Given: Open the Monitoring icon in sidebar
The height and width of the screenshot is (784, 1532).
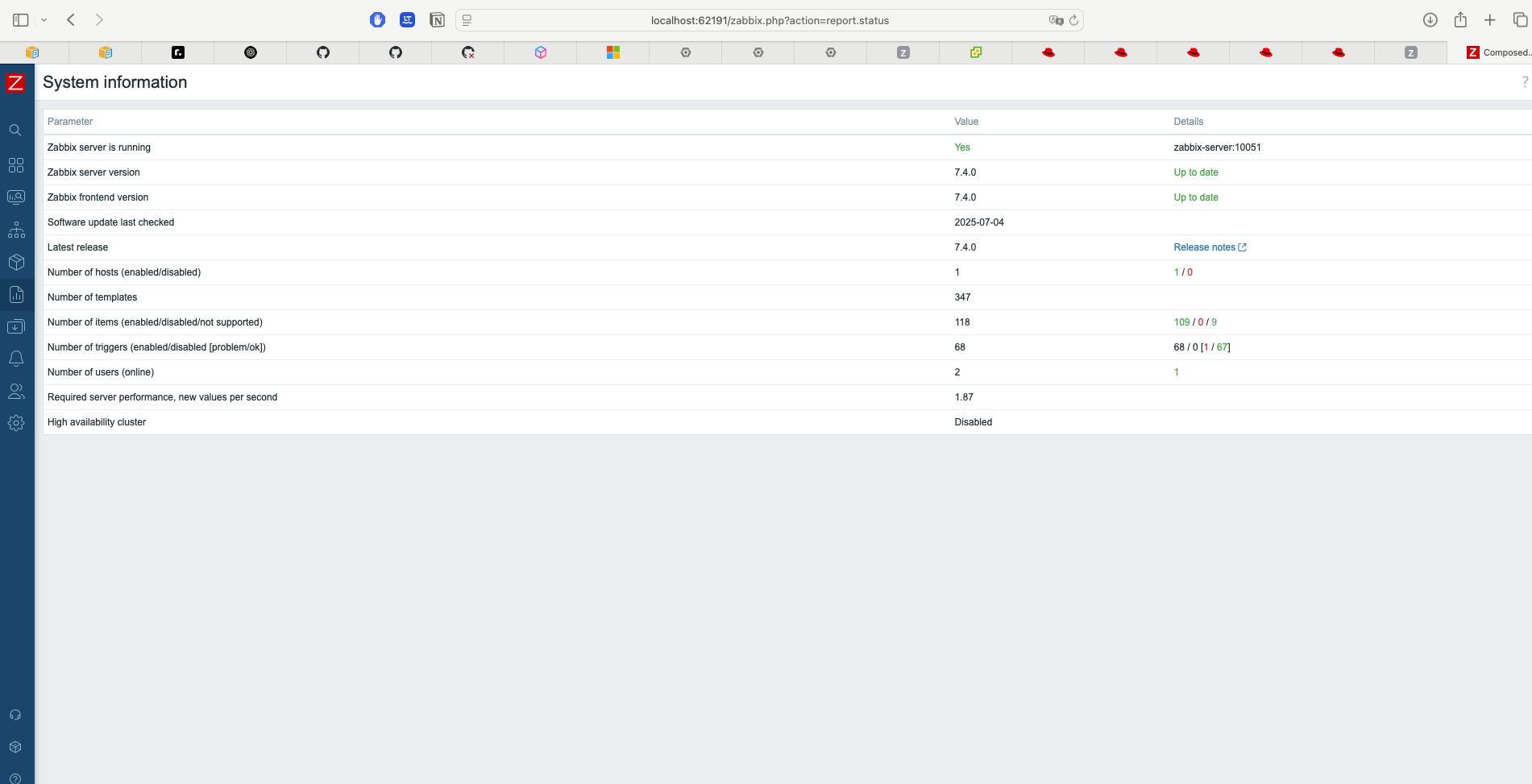Looking at the screenshot, I should coord(16,197).
